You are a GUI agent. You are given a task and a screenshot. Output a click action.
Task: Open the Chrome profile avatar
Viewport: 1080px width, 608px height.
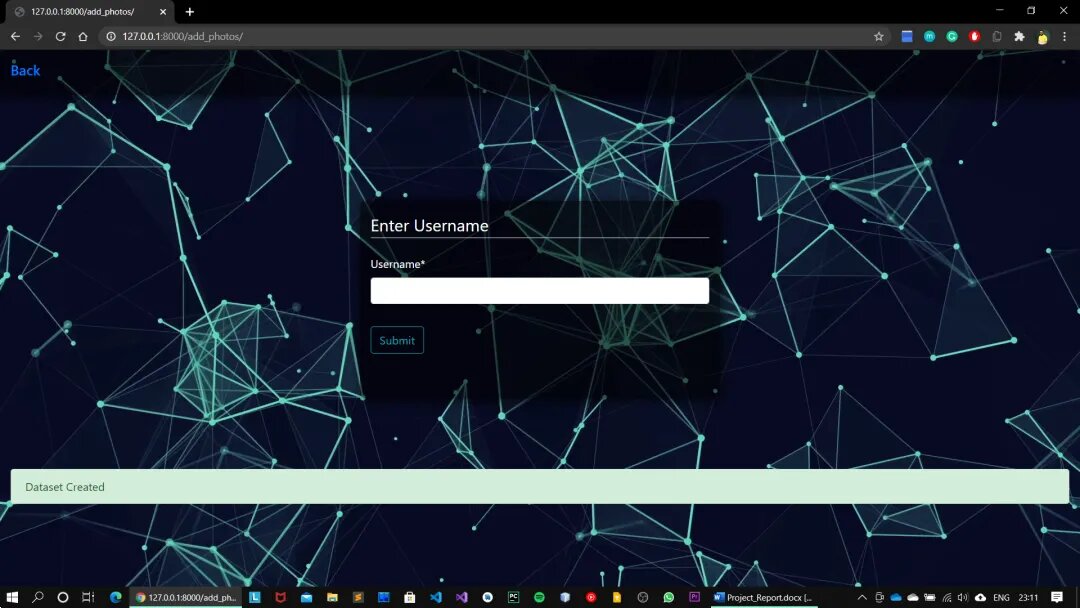tap(1042, 37)
